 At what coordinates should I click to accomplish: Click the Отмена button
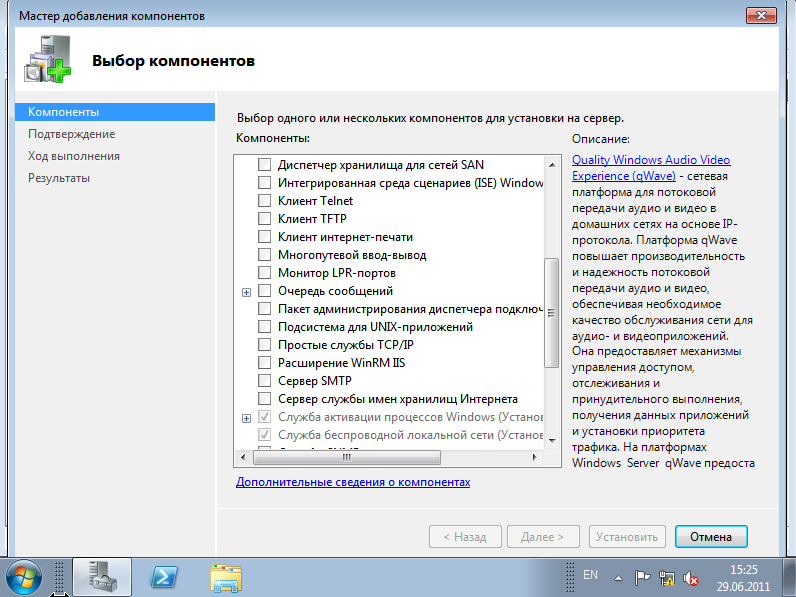(x=711, y=537)
